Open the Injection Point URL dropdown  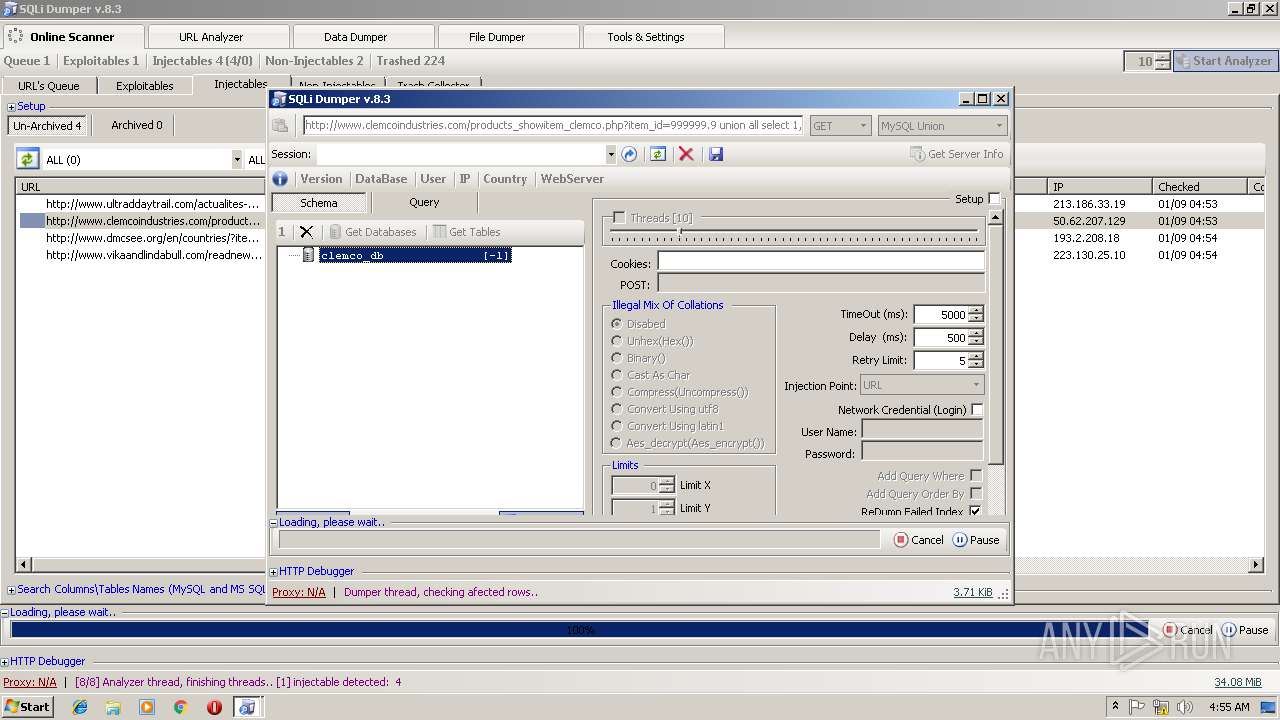[921, 385]
